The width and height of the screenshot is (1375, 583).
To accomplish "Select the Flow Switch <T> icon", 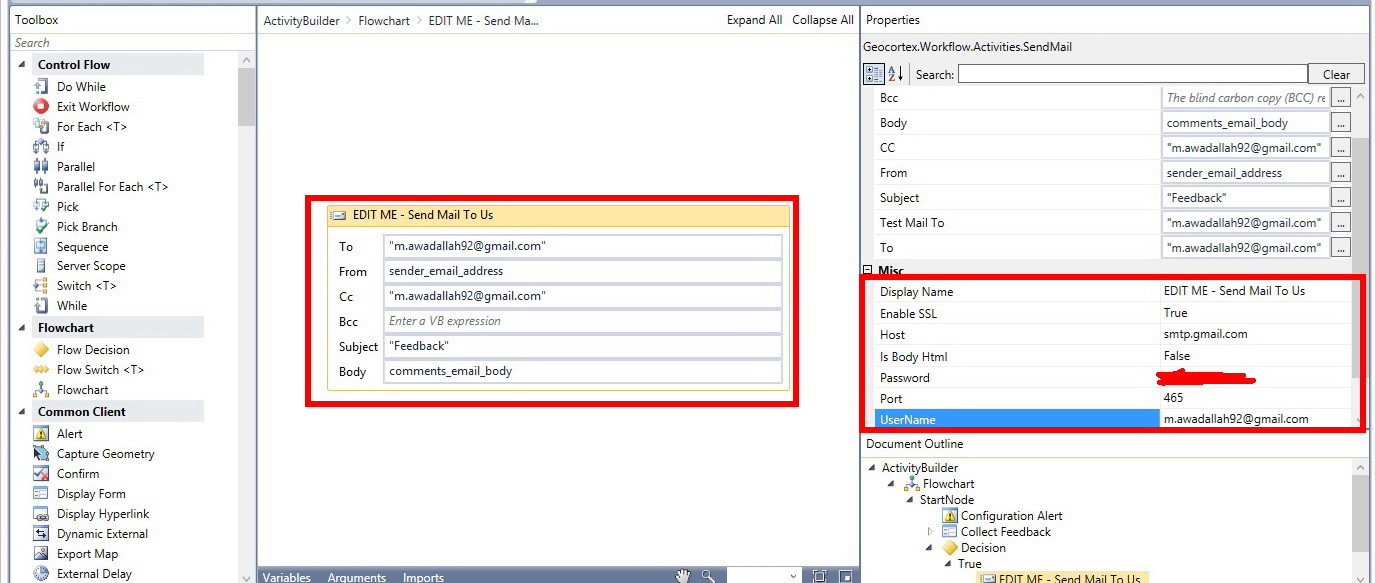I will (41, 370).
